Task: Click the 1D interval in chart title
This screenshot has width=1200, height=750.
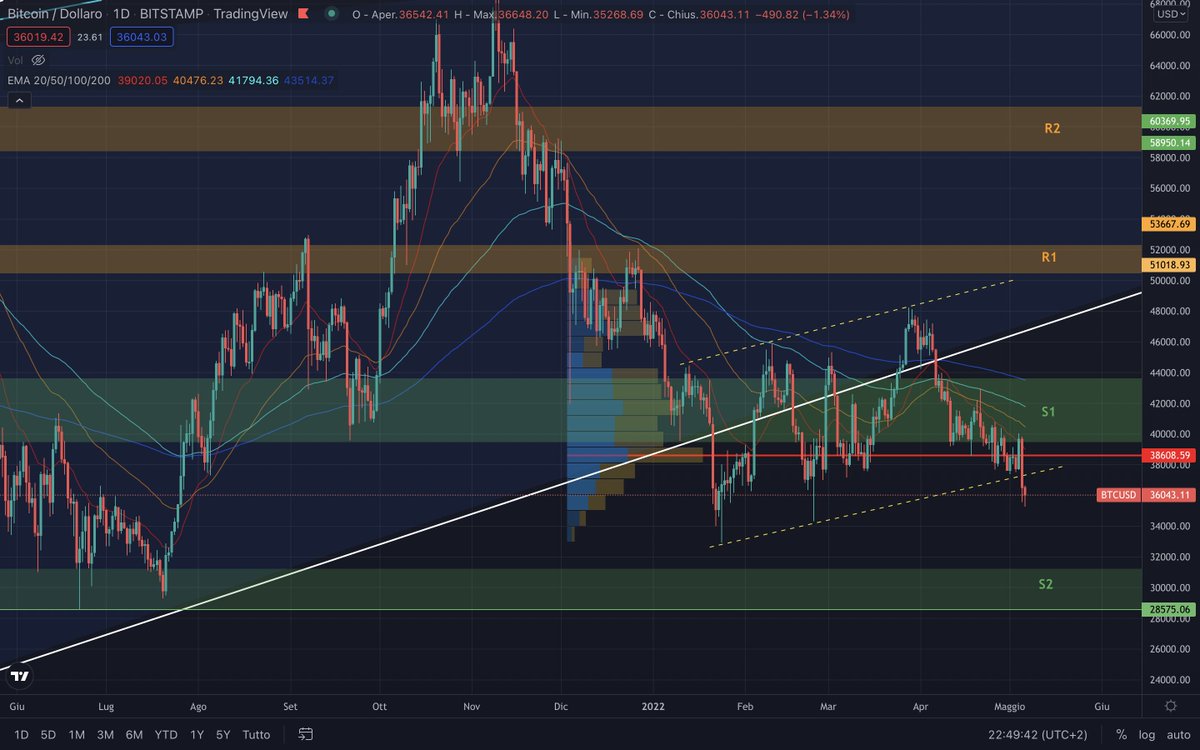Action: click(x=120, y=14)
